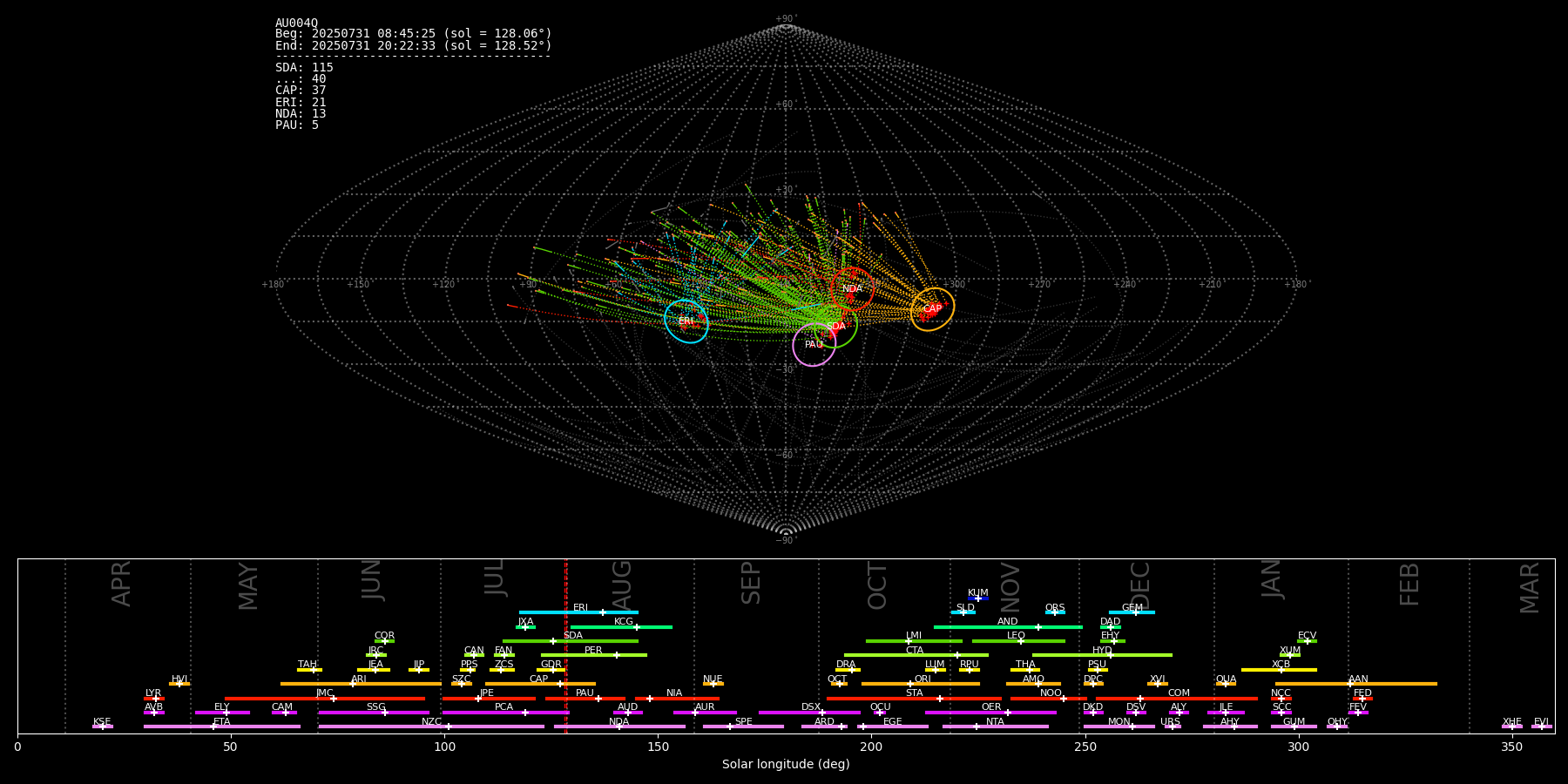Click the 'Solar longitude (deg)' axis title

pos(786,764)
